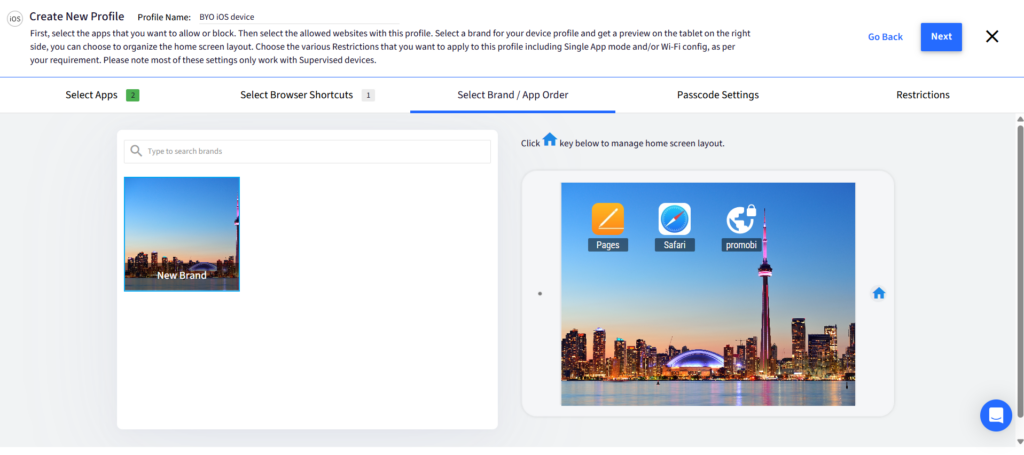
Task: Open the Restrictions tab
Action: coord(922,95)
